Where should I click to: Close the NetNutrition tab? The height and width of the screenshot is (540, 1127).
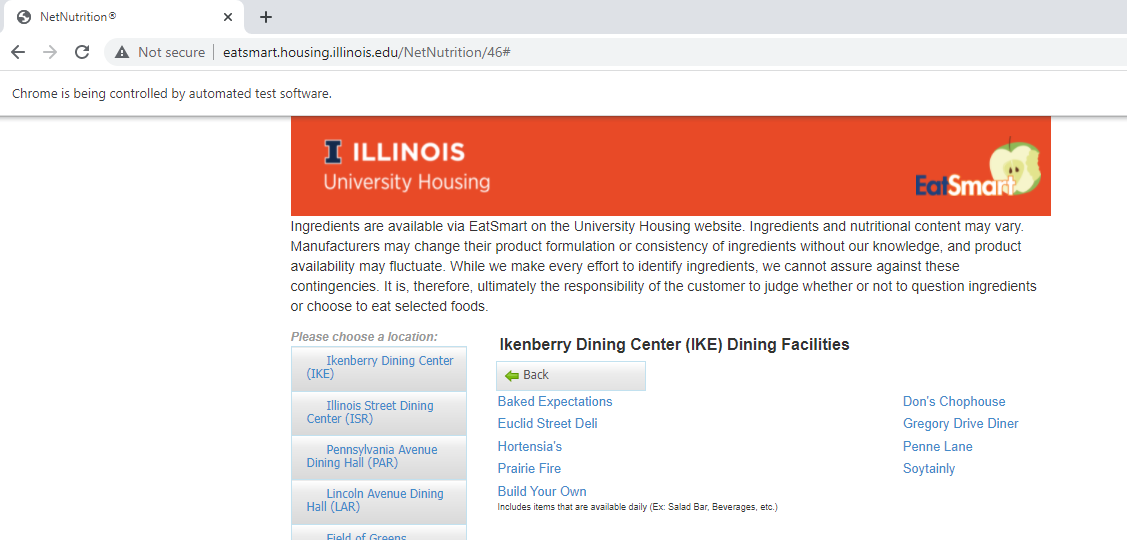(228, 17)
